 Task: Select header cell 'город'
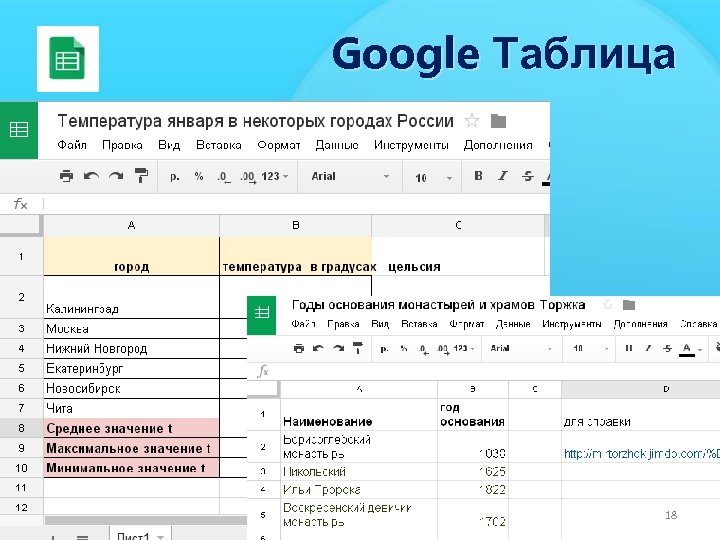click(x=132, y=256)
